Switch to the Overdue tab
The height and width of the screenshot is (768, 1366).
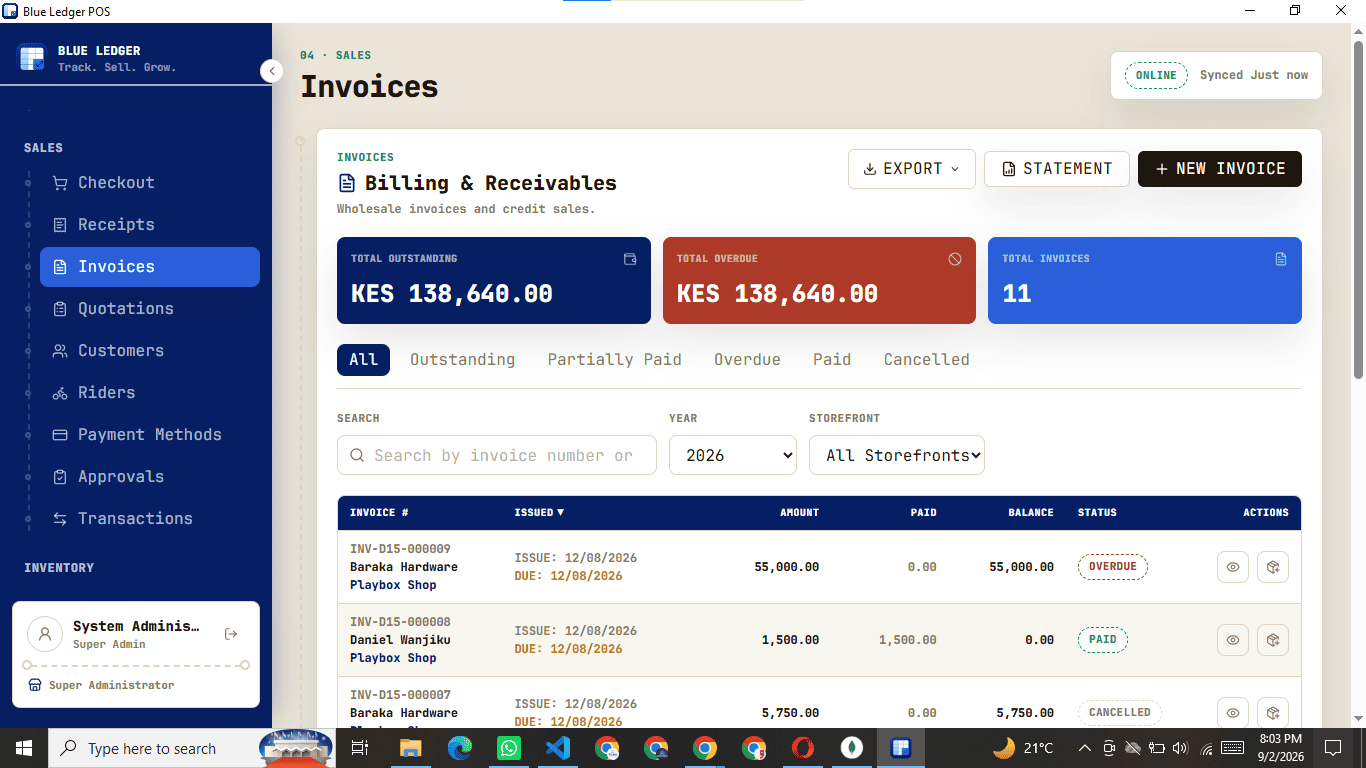pos(747,360)
